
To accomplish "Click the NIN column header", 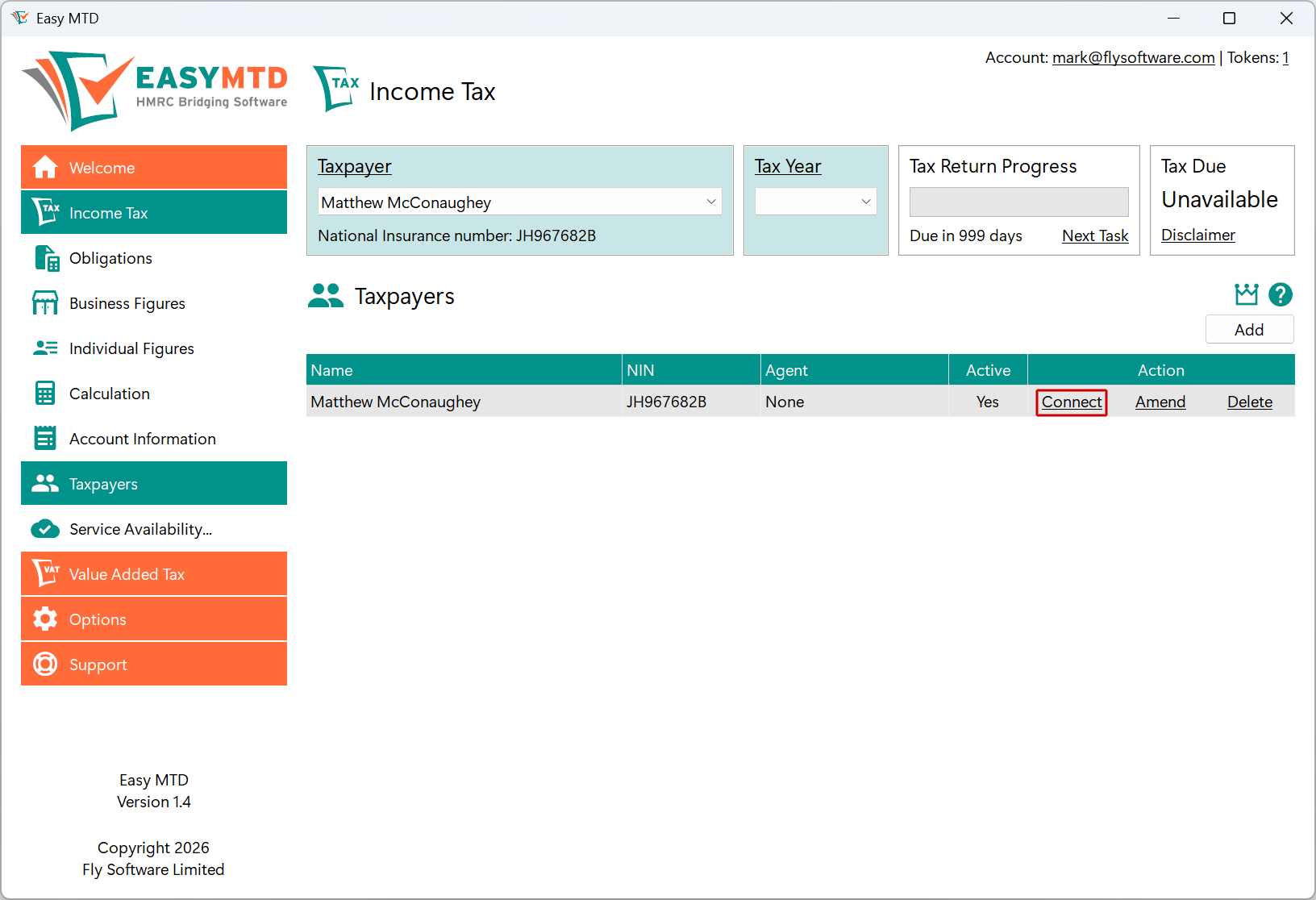I will pyautogui.click(x=691, y=369).
